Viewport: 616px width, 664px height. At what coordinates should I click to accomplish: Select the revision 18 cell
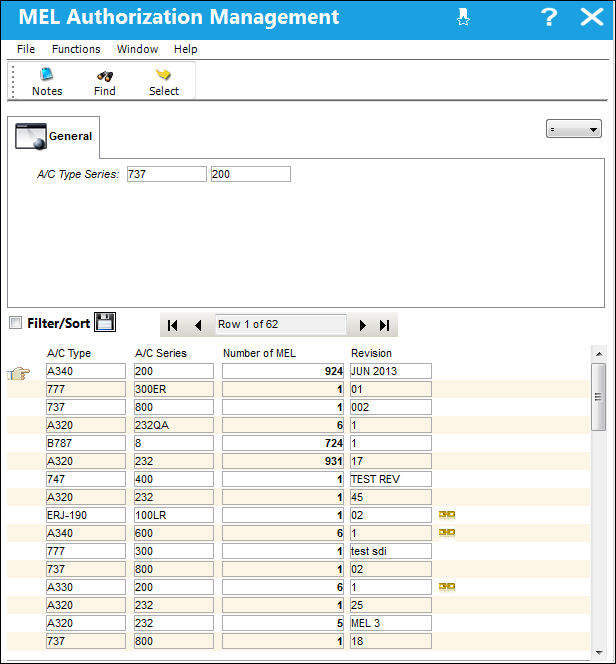(391, 641)
